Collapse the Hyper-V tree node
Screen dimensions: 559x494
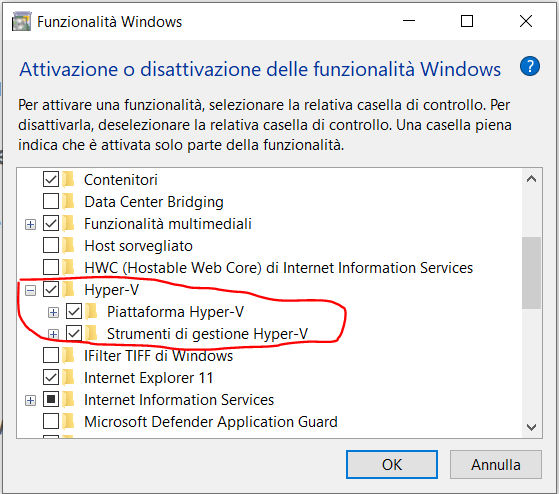(x=30, y=291)
